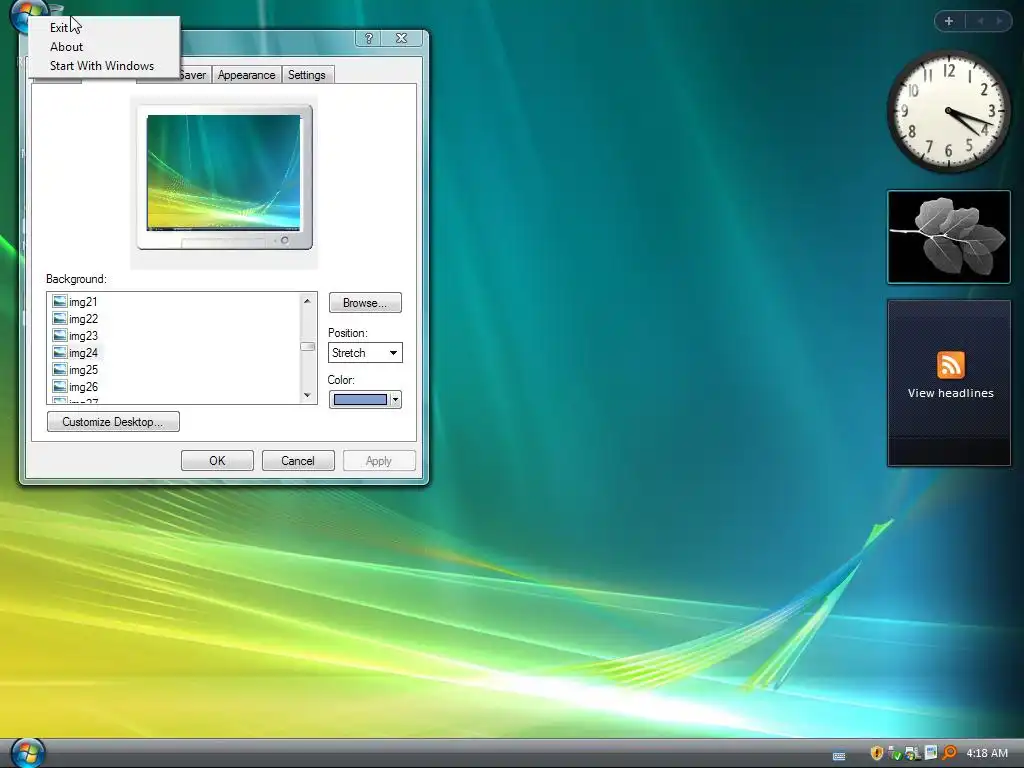Choose Exit from the popup menu
Screen dimensions: 1024x768
coord(58,27)
